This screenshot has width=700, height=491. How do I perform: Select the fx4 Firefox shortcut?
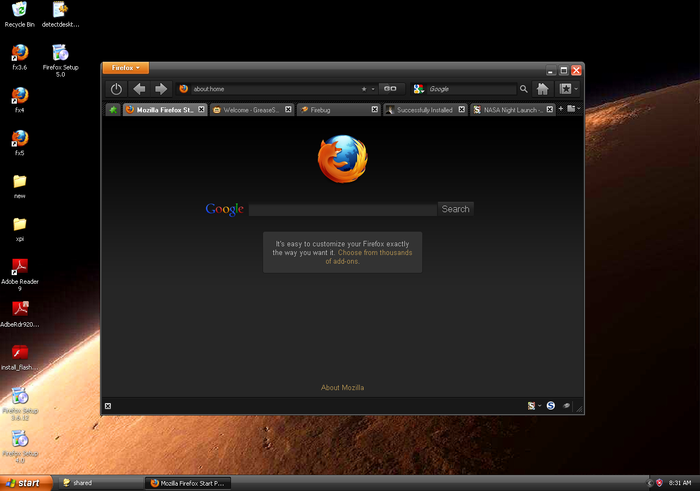pyautogui.click(x=20, y=100)
